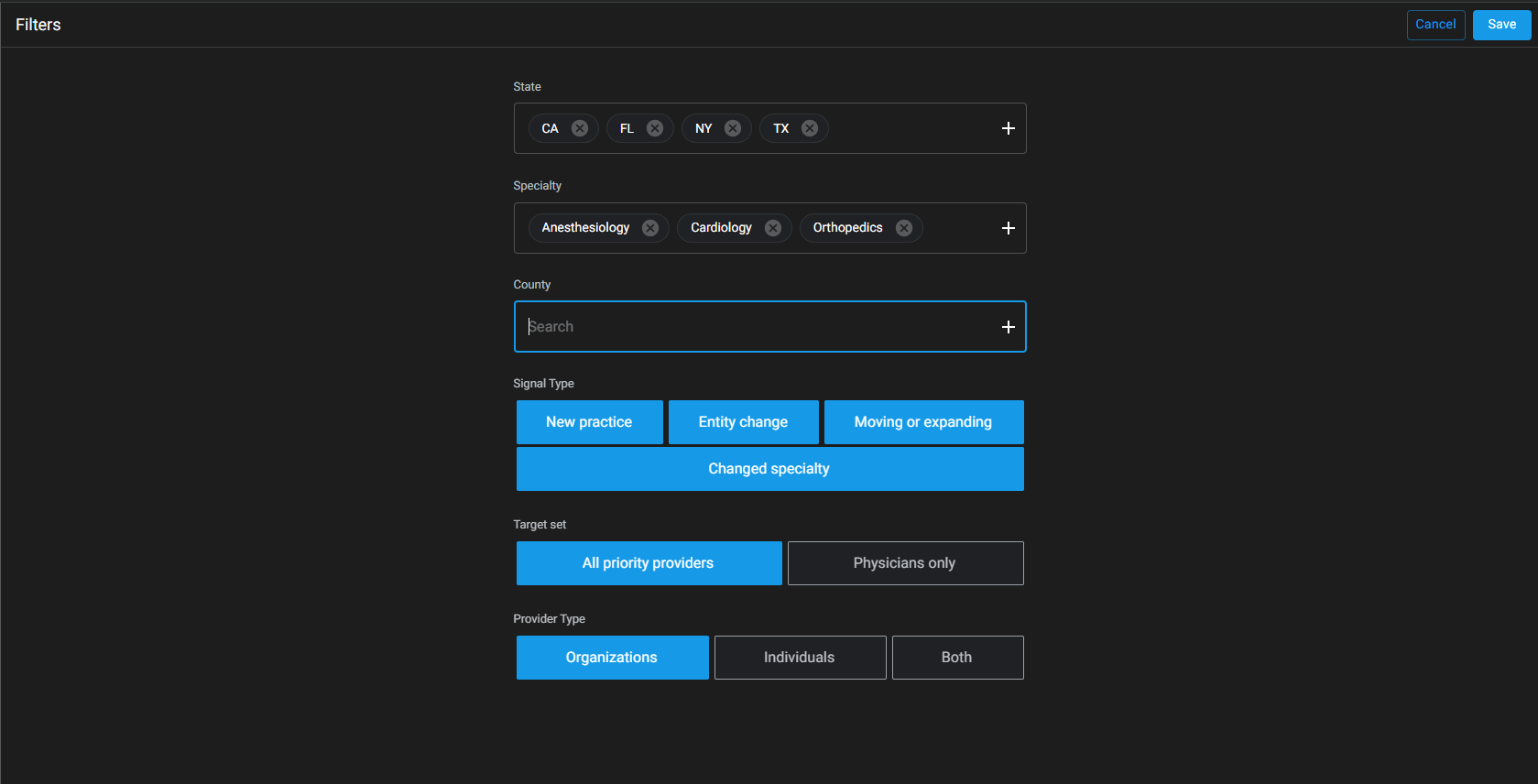
Task: Click the Signal Type label
Action: coord(543,384)
